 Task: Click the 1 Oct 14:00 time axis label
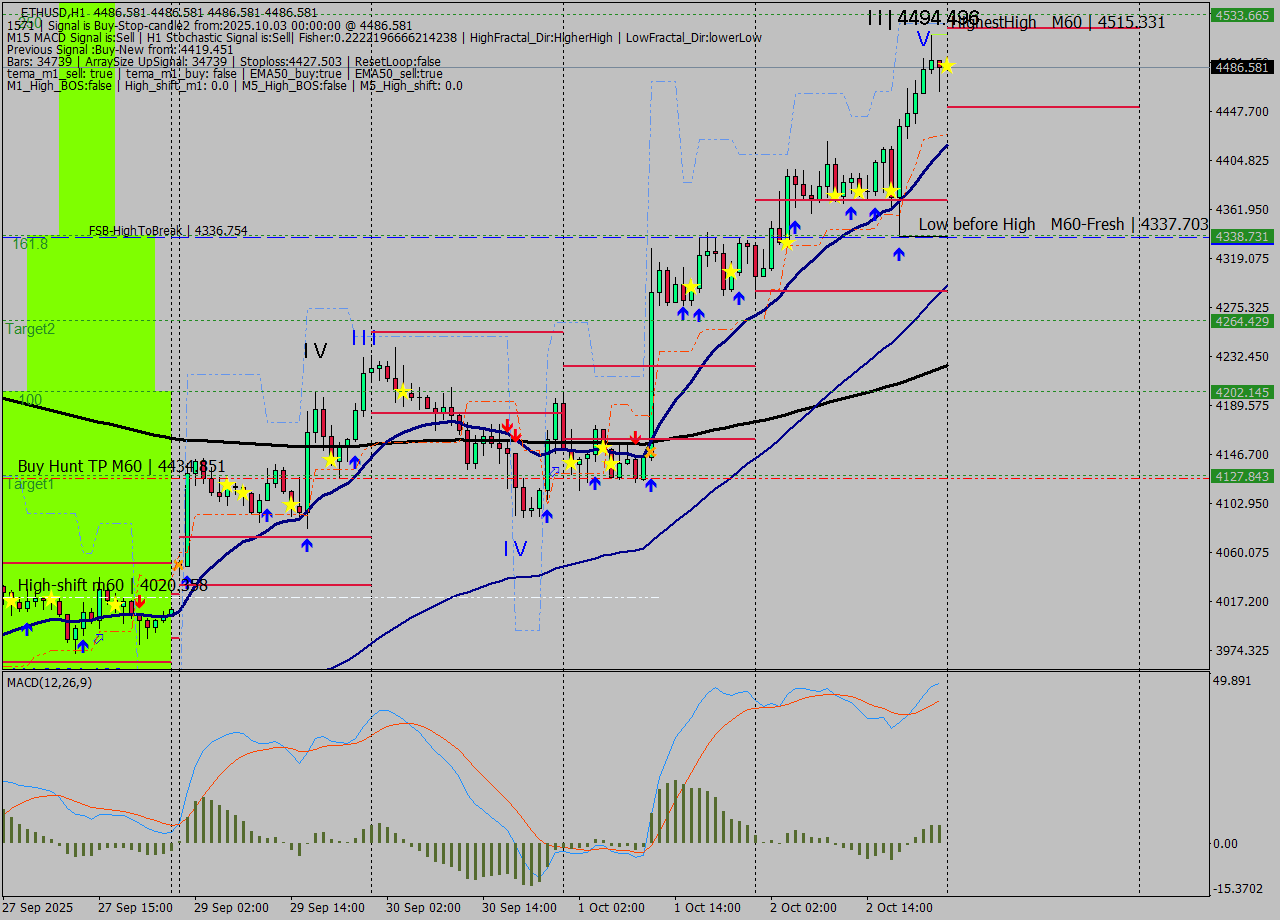click(x=707, y=907)
